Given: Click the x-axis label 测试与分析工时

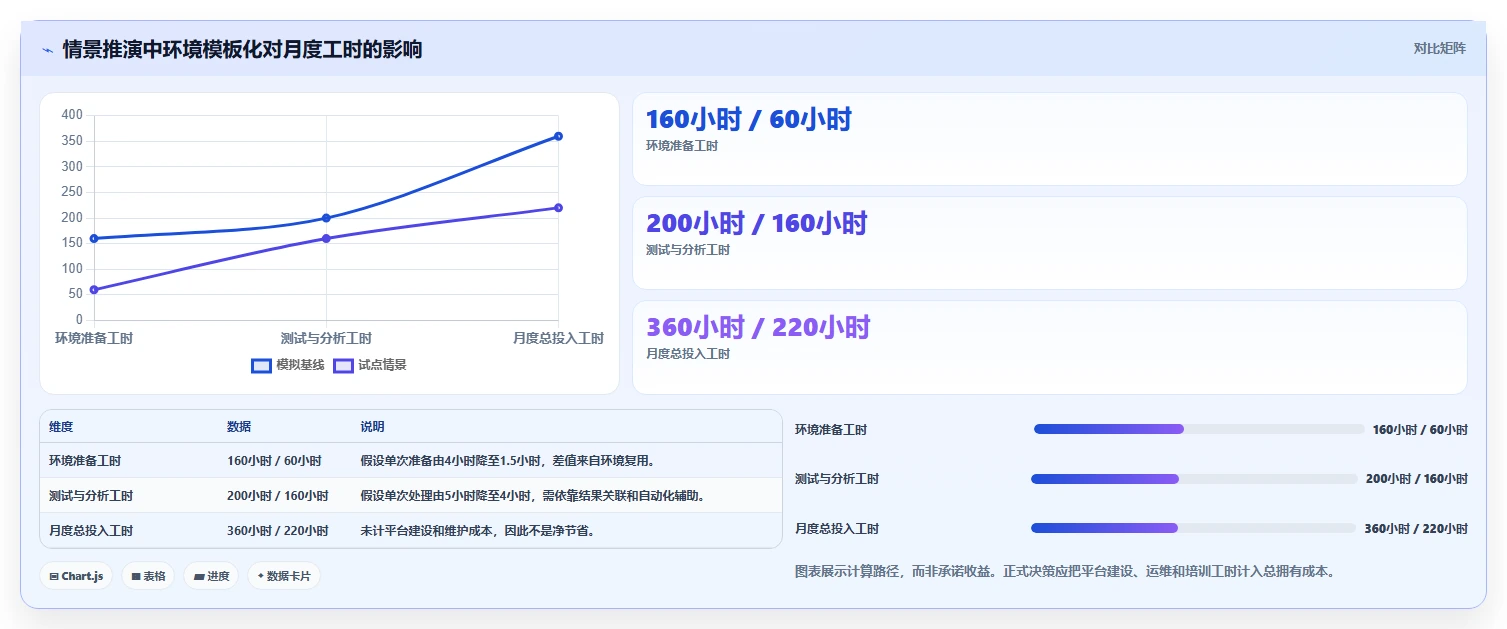Looking at the screenshot, I should (326, 339).
